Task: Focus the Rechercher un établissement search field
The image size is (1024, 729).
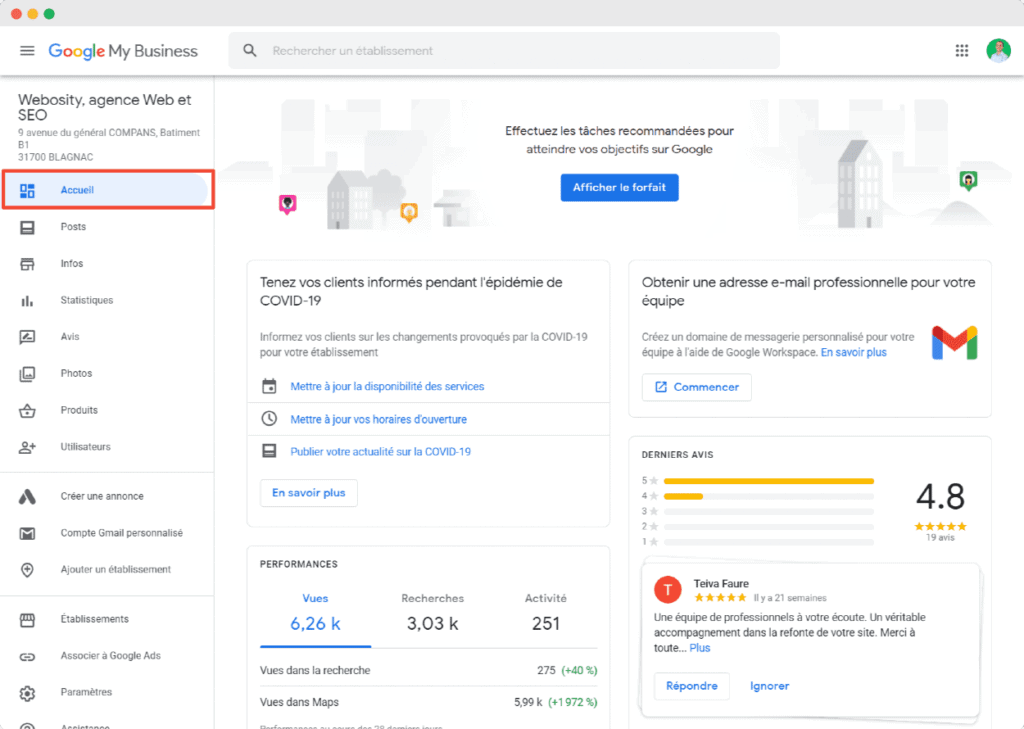Action: pos(504,50)
